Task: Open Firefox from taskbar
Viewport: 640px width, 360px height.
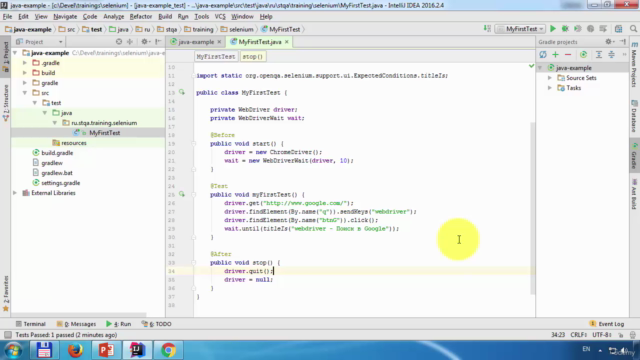Action: click(75, 350)
